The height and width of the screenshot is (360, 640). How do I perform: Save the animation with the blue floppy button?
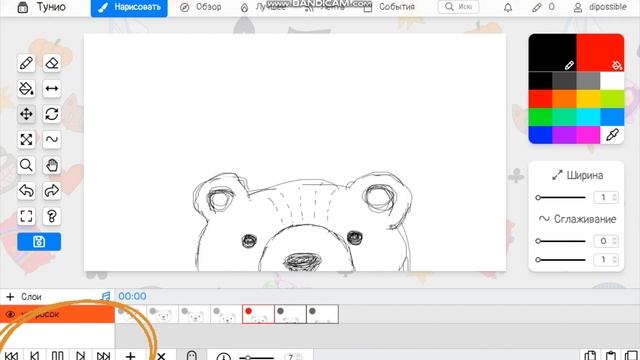click(39, 242)
